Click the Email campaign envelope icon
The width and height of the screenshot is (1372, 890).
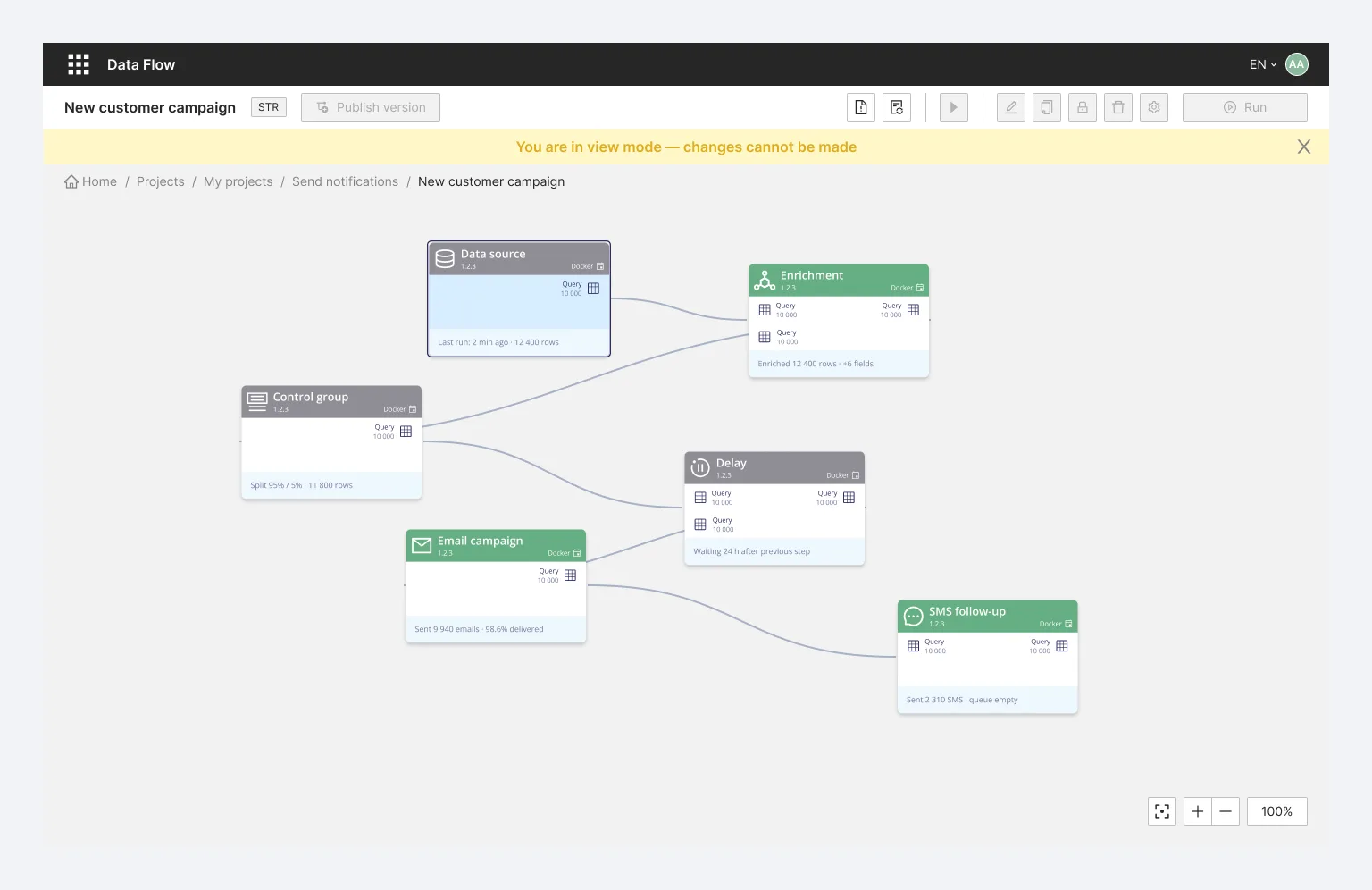coord(422,545)
